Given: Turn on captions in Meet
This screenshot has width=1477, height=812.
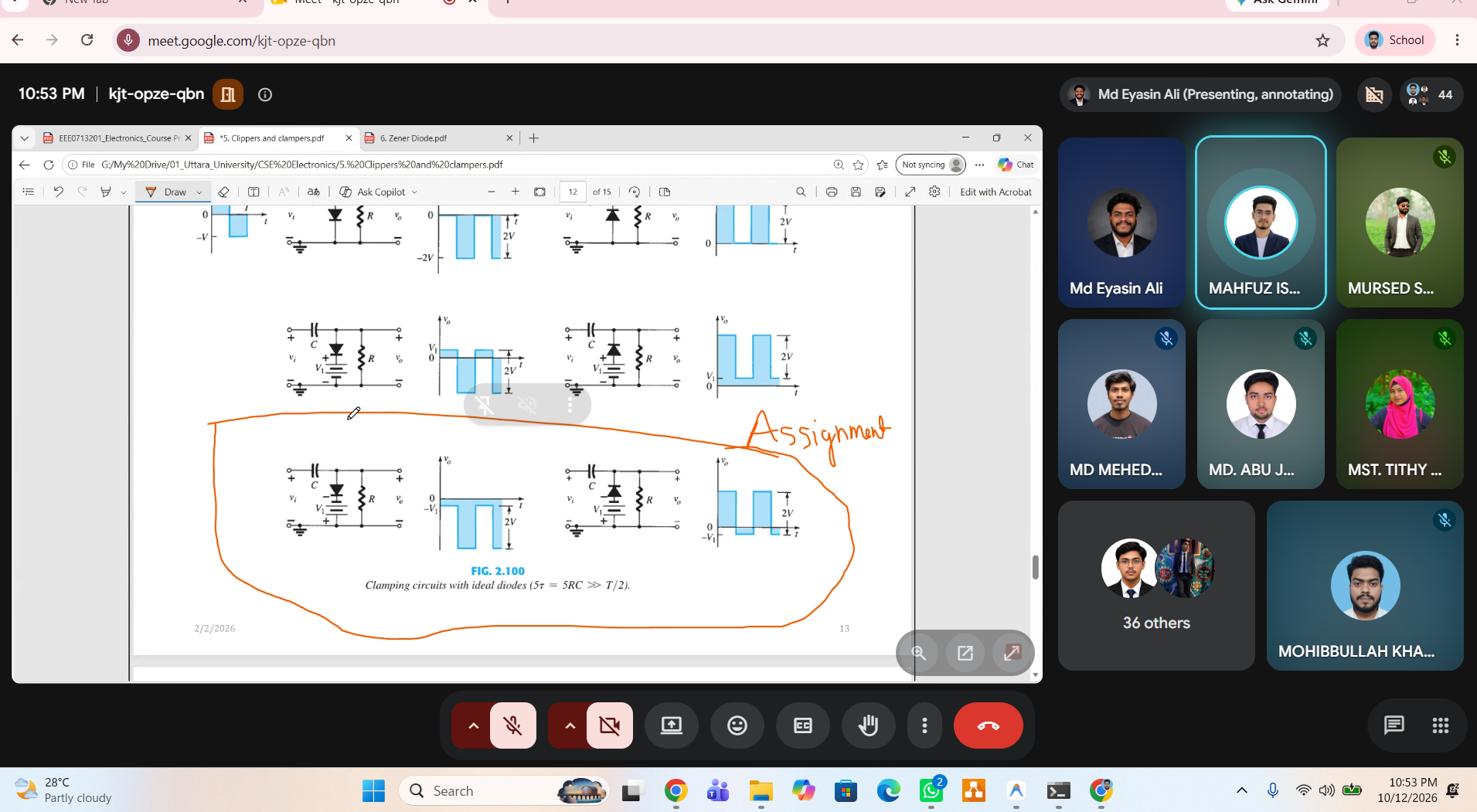Looking at the screenshot, I should coord(803,725).
